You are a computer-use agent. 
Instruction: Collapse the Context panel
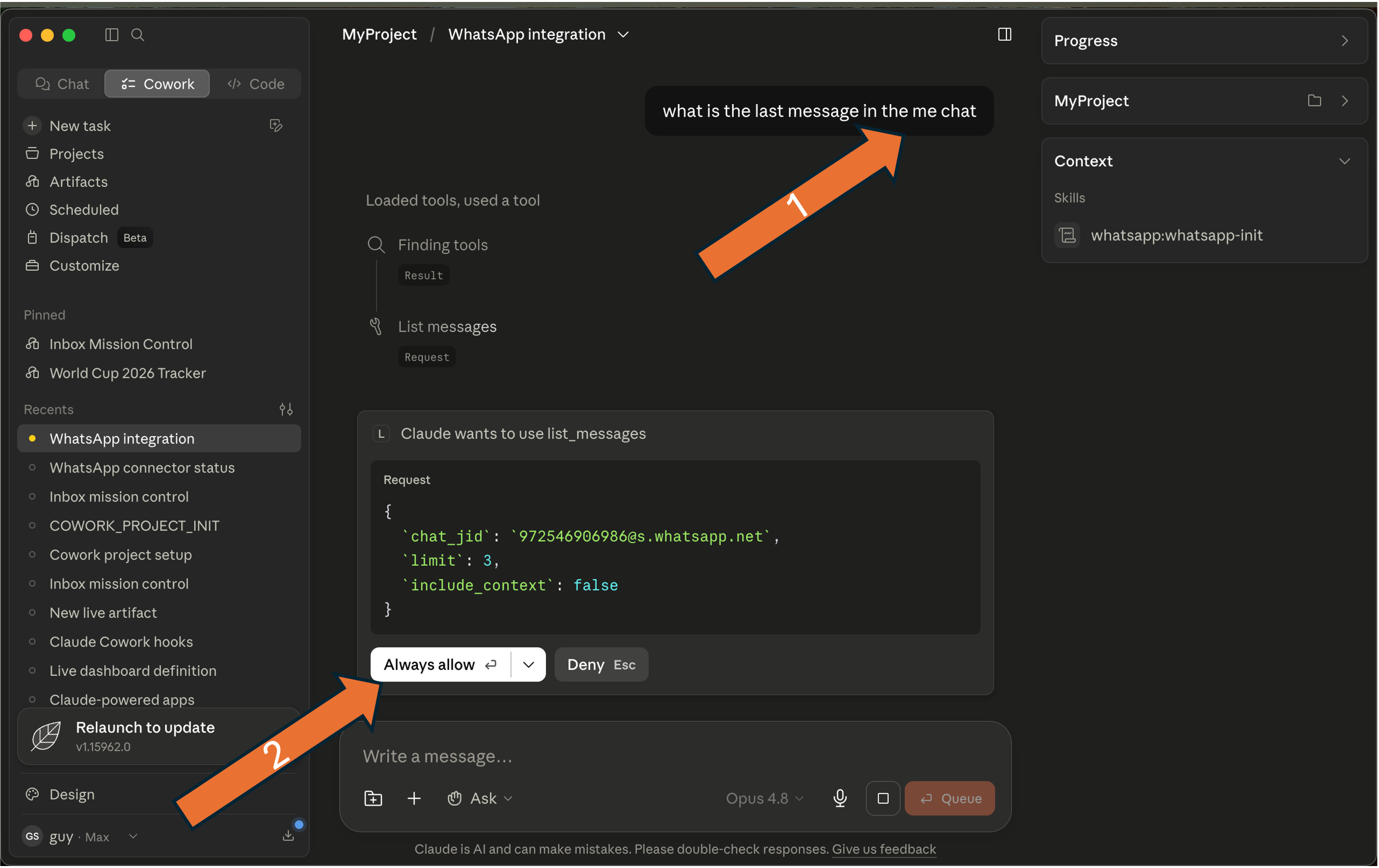pos(1345,161)
